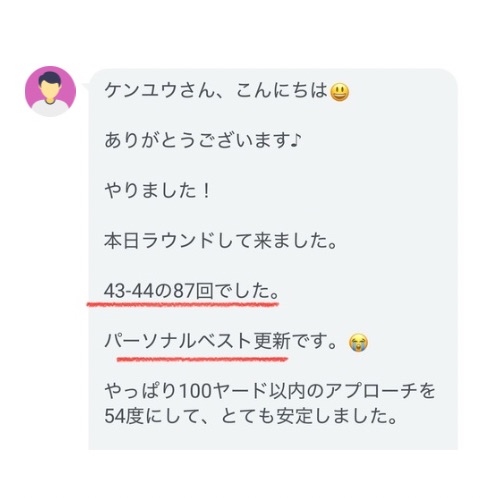This screenshot has width=500, height=500.
Task: Click the name ケンユウさん in the greeting
Action: (x=159, y=91)
